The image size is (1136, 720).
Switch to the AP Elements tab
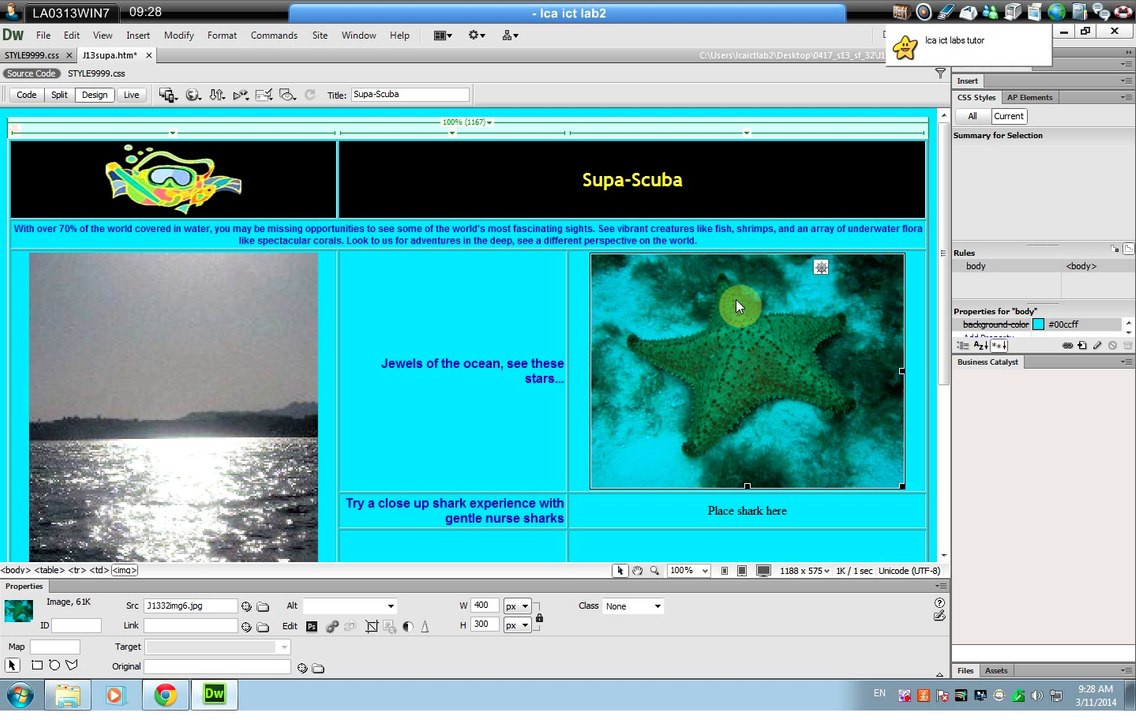(x=1029, y=97)
